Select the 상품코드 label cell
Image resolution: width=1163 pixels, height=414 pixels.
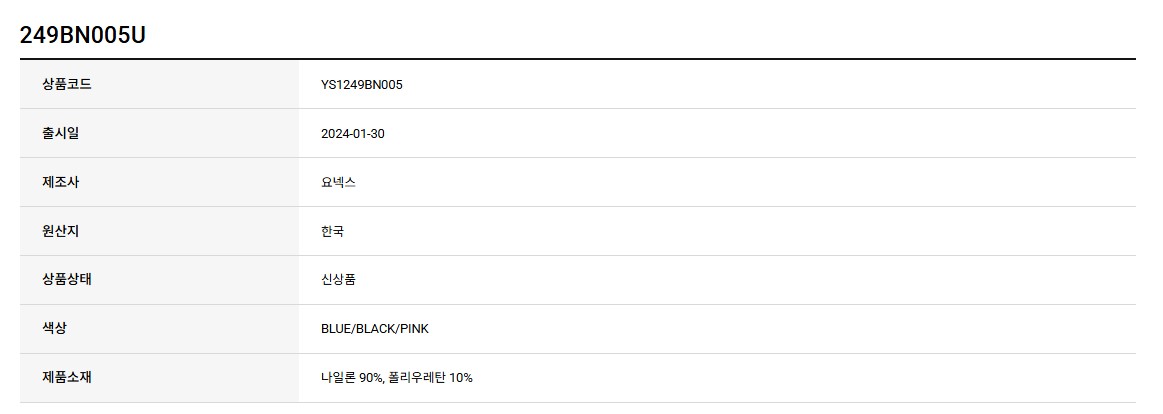click(159, 85)
